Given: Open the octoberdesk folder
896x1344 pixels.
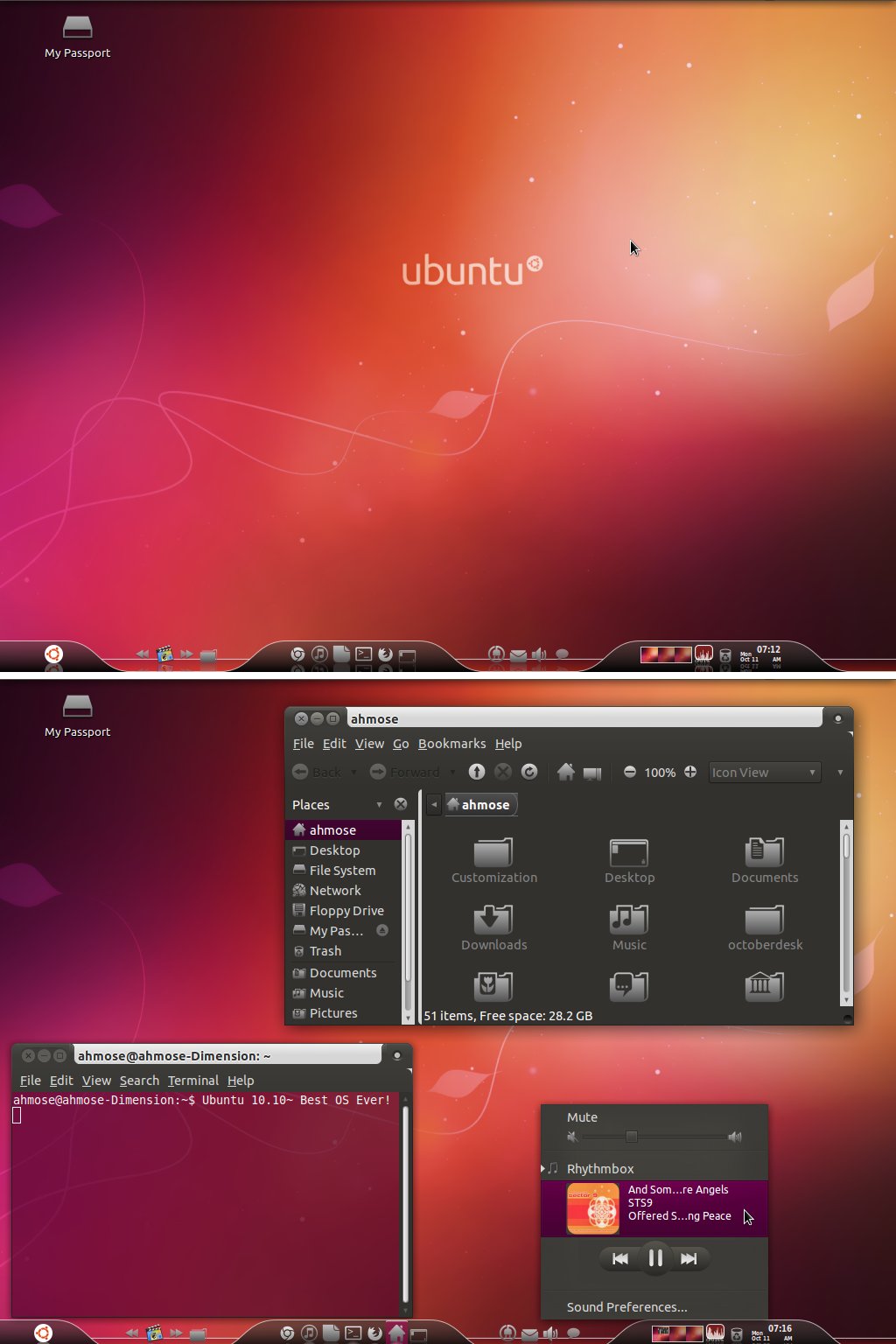Looking at the screenshot, I should point(765,927).
